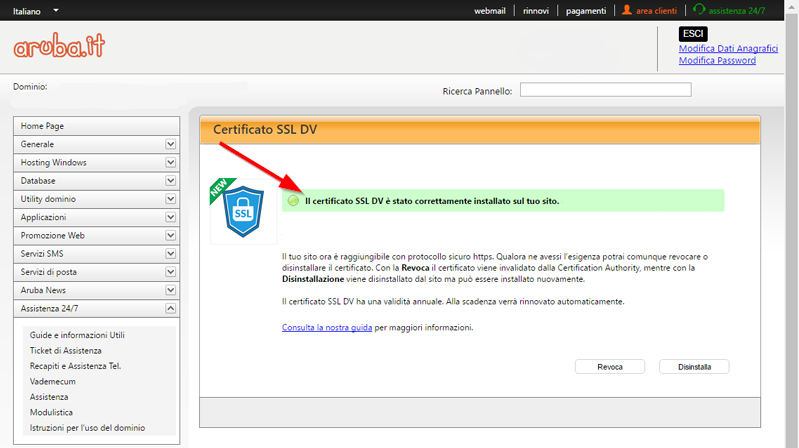Focus the Ricerca Pannello search field
Screen dimensions: 799x448
pos(605,90)
